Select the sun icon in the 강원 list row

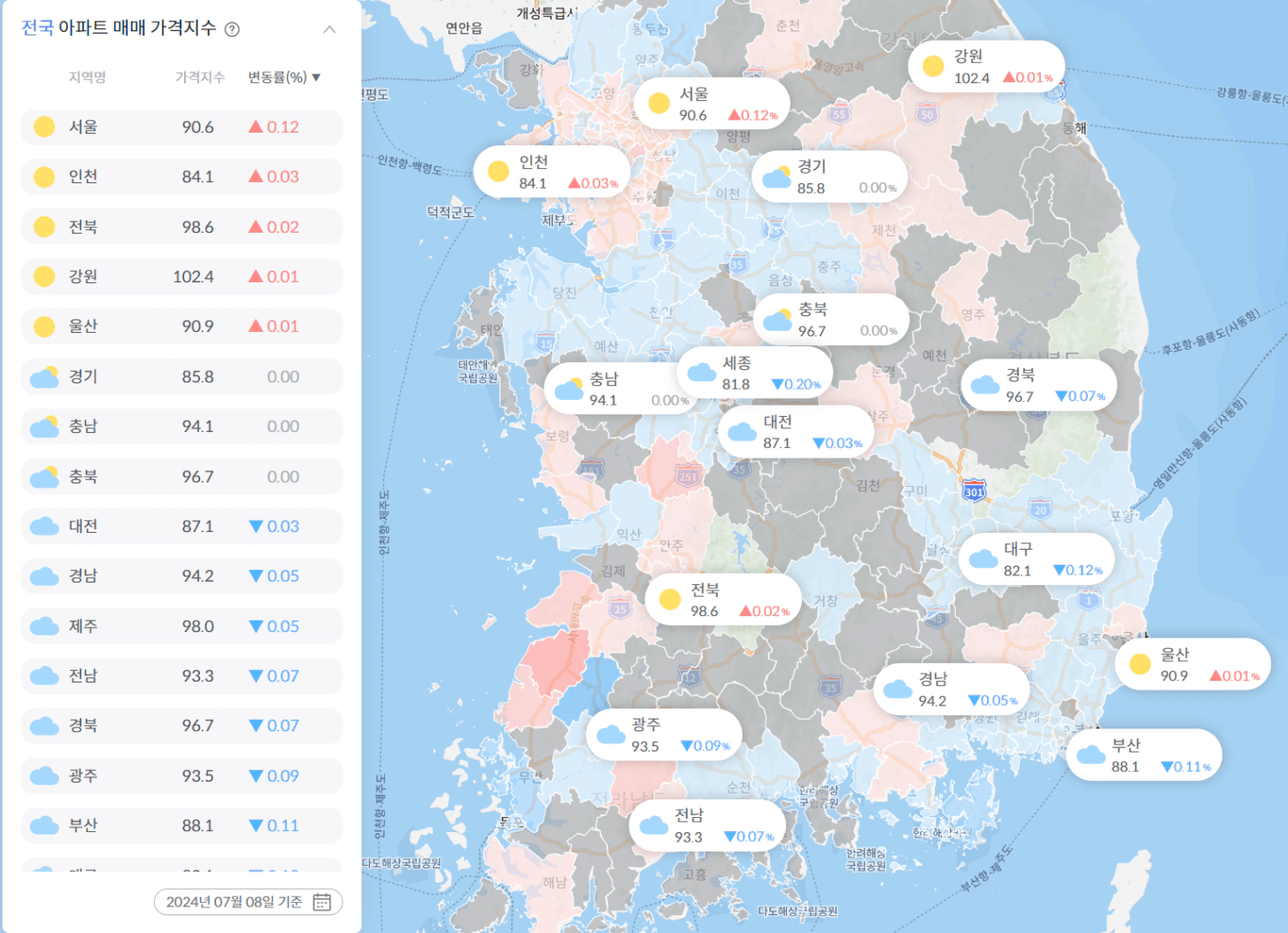click(44, 276)
